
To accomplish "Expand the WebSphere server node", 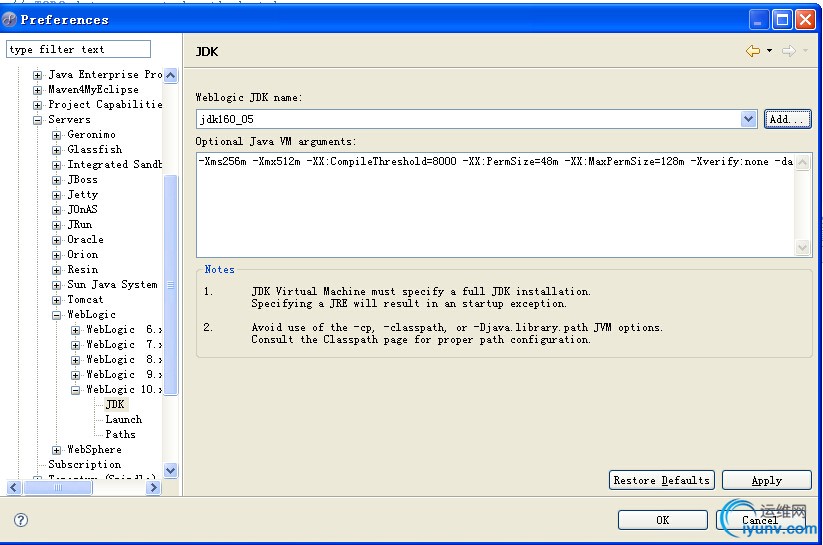I will coord(56,450).
